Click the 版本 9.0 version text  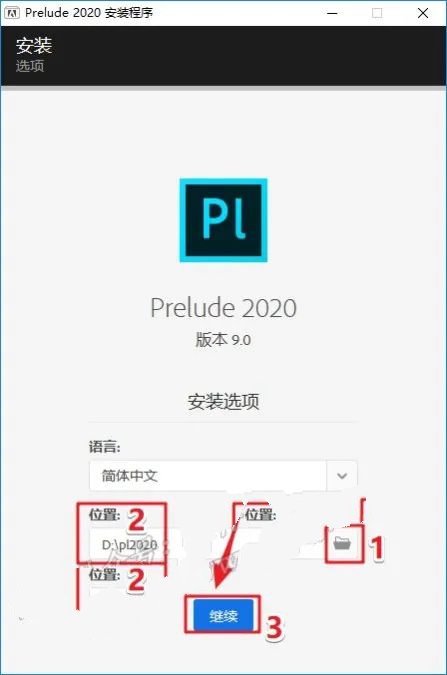click(x=223, y=340)
